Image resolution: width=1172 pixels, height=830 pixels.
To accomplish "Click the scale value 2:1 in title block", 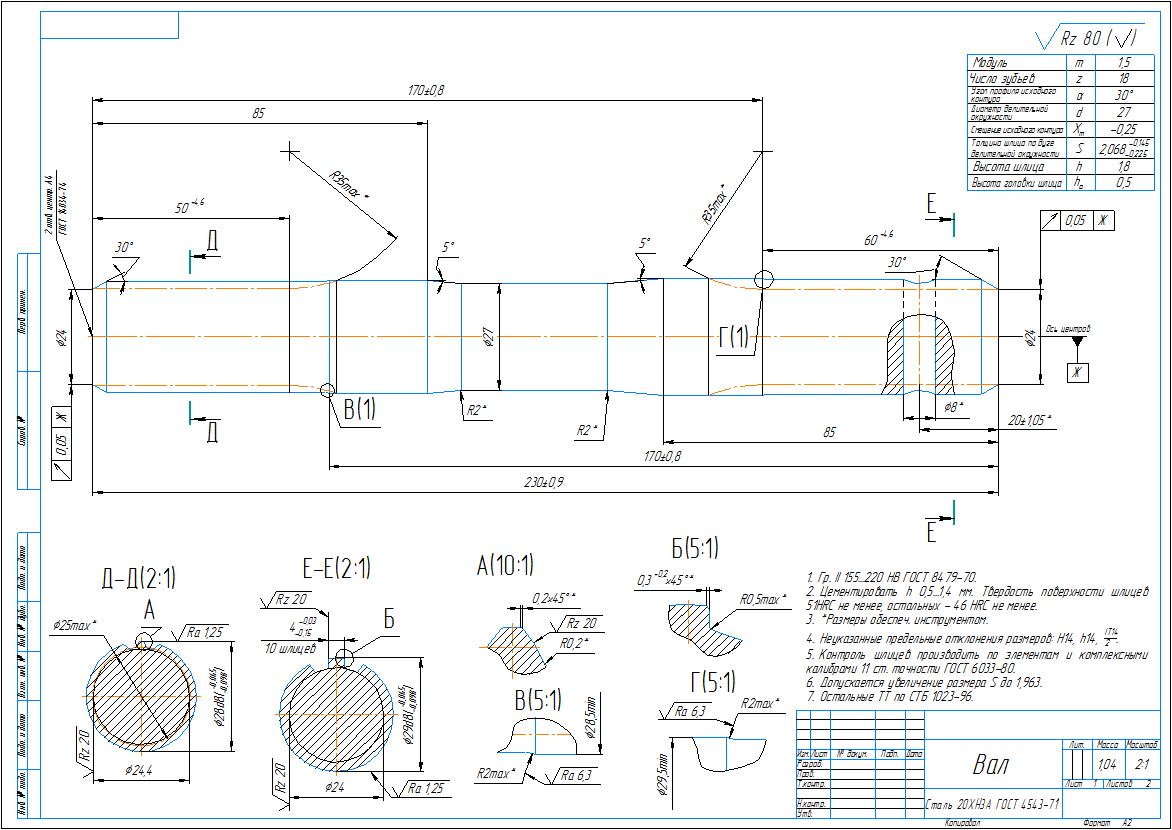I will [1143, 765].
